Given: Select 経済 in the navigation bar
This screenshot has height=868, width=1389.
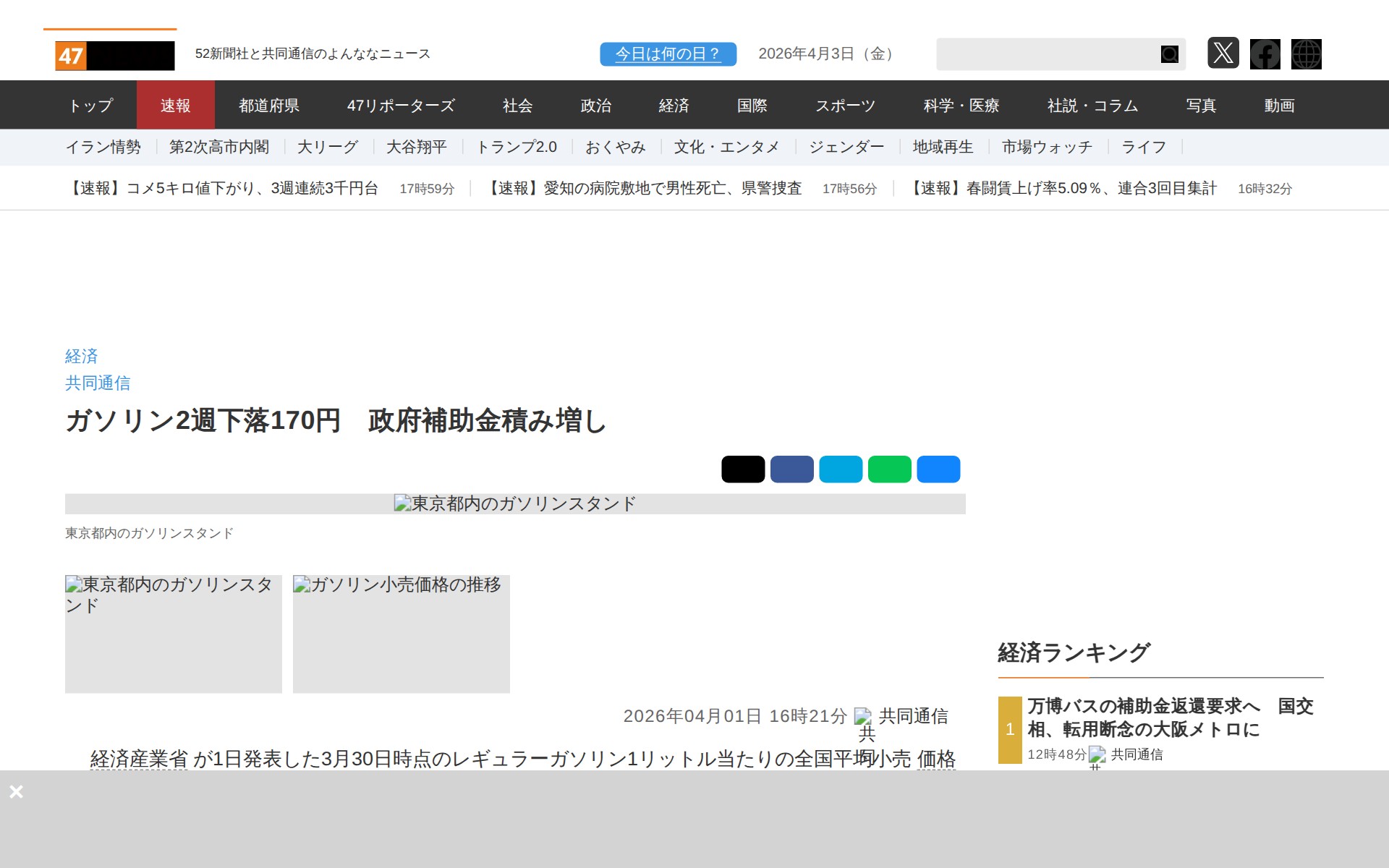Looking at the screenshot, I should (x=674, y=106).
